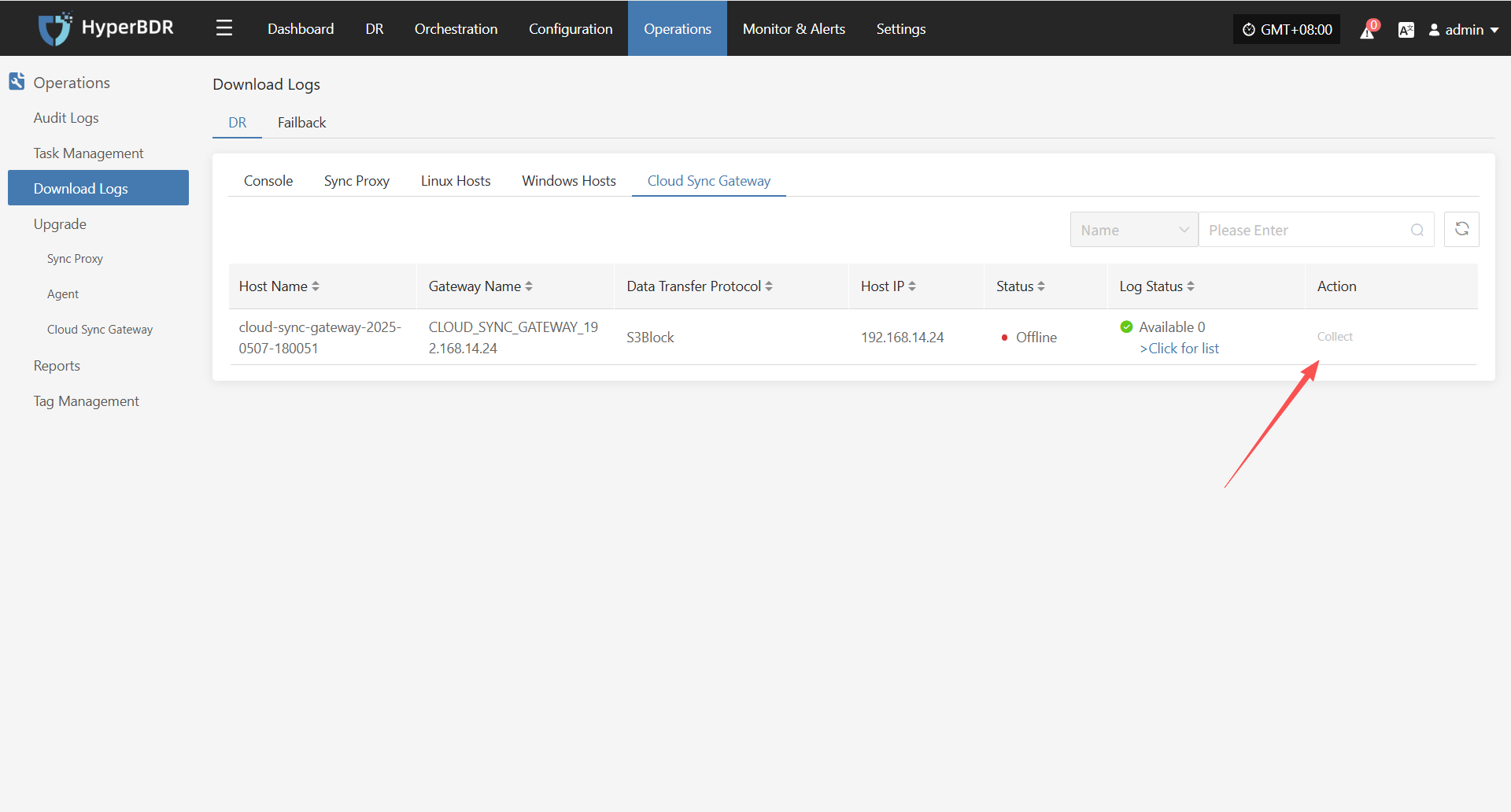Click the Collect action link

1335,337
